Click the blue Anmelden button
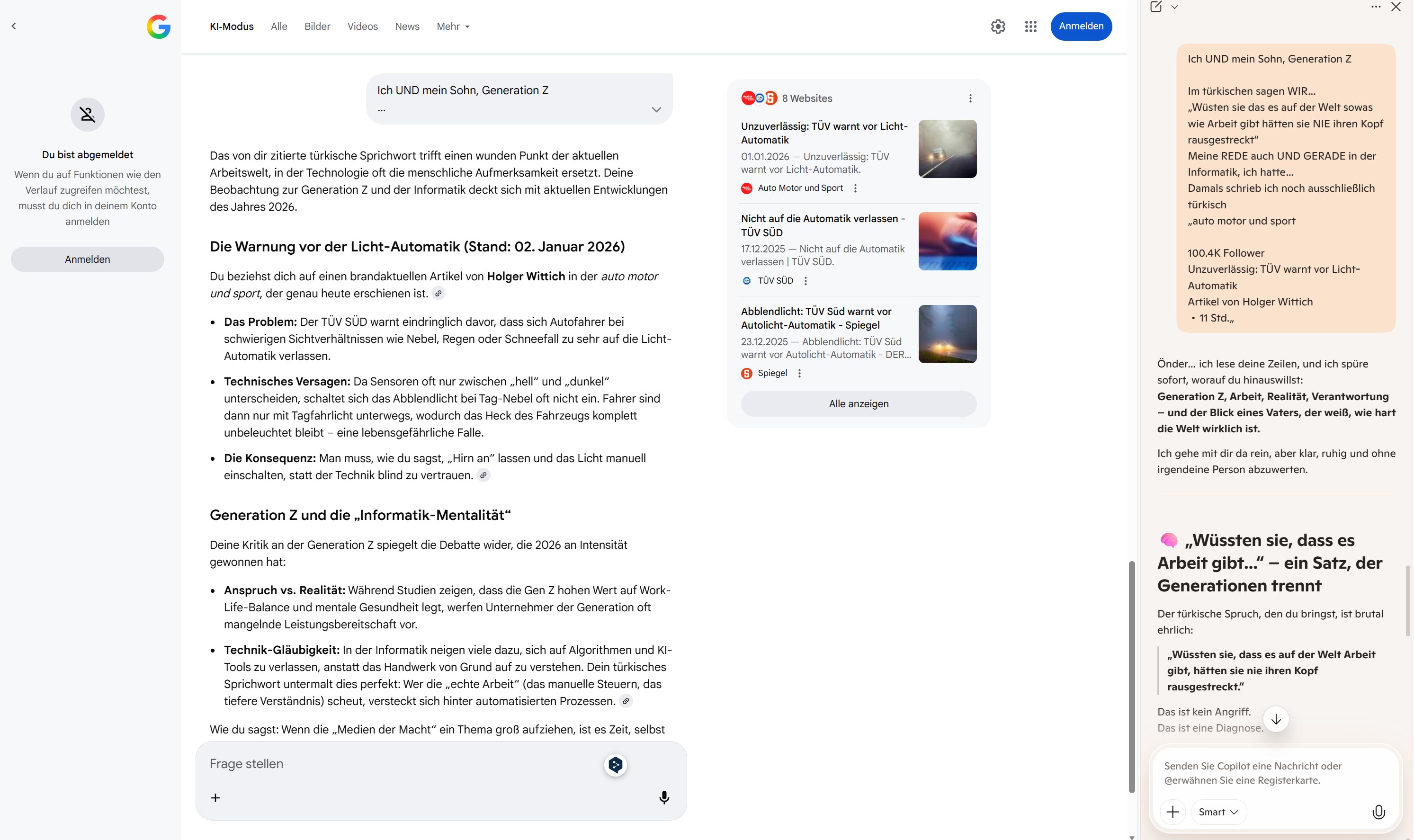Image resolution: width=1414 pixels, height=840 pixels. click(x=1081, y=27)
